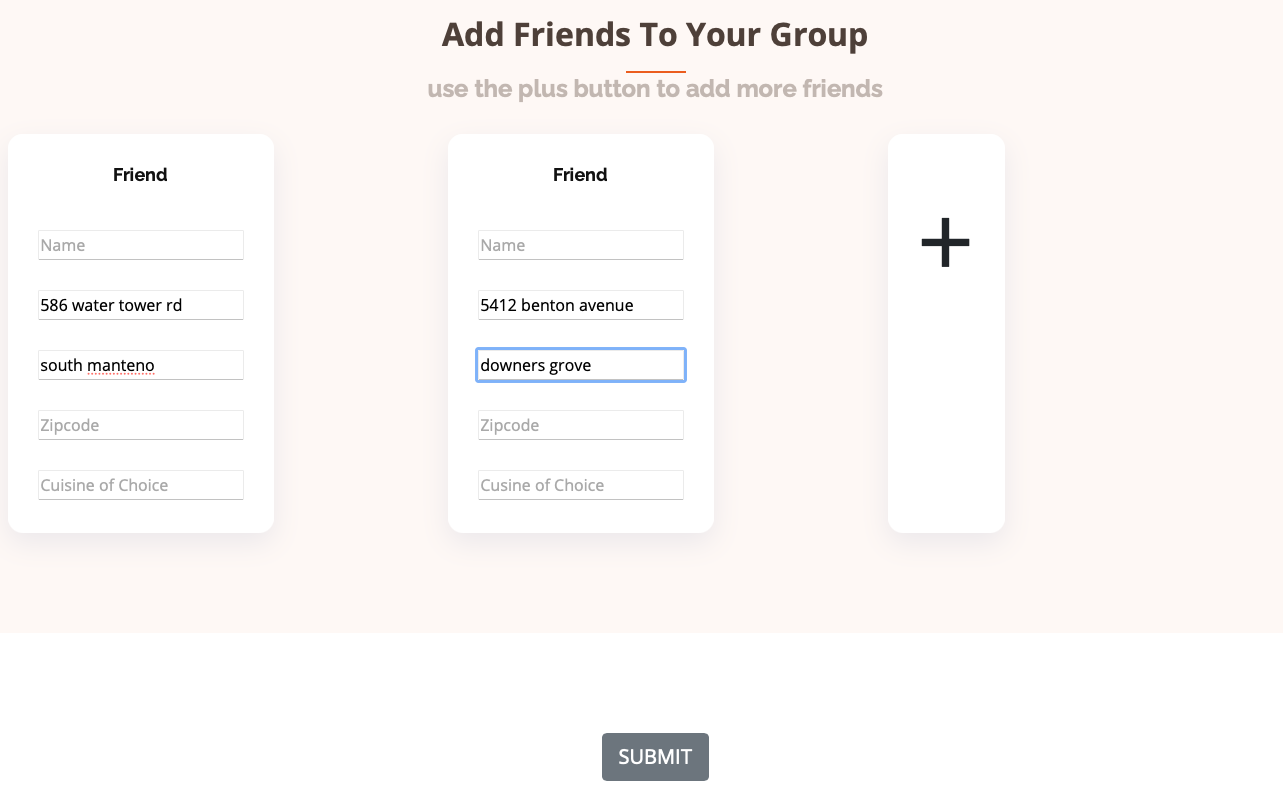Click the first friend's Zipcode field
Viewport: 1283px width, 793px height.
[140, 424]
